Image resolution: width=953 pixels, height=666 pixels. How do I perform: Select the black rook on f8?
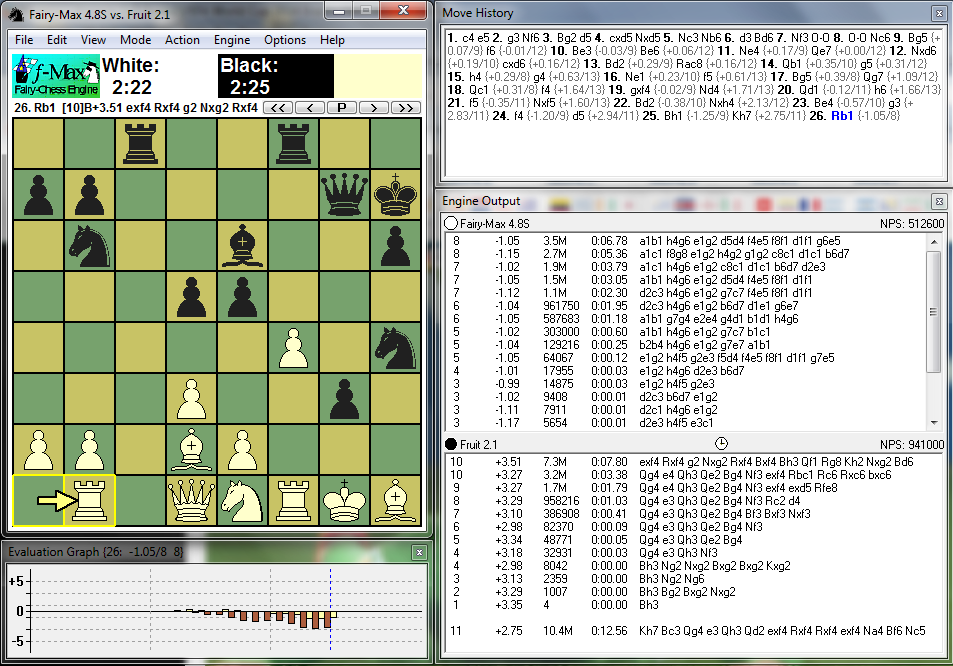pyautogui.click(x=294, y=143)
